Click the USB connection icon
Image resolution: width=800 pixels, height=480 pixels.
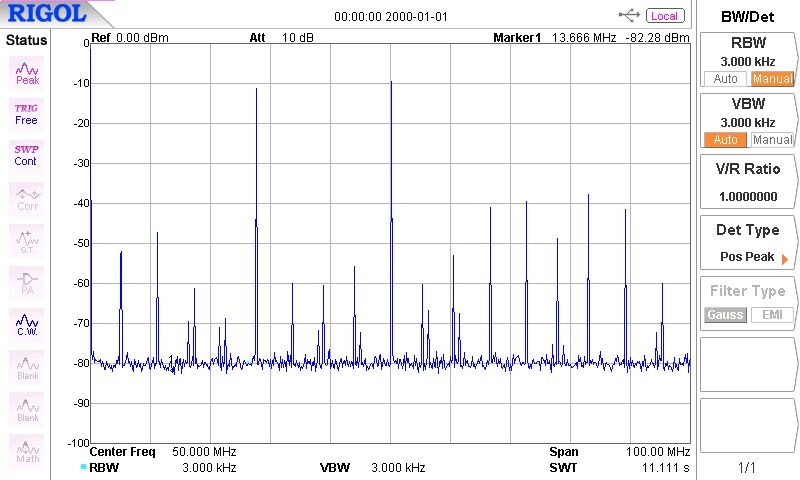coord(630,15)
